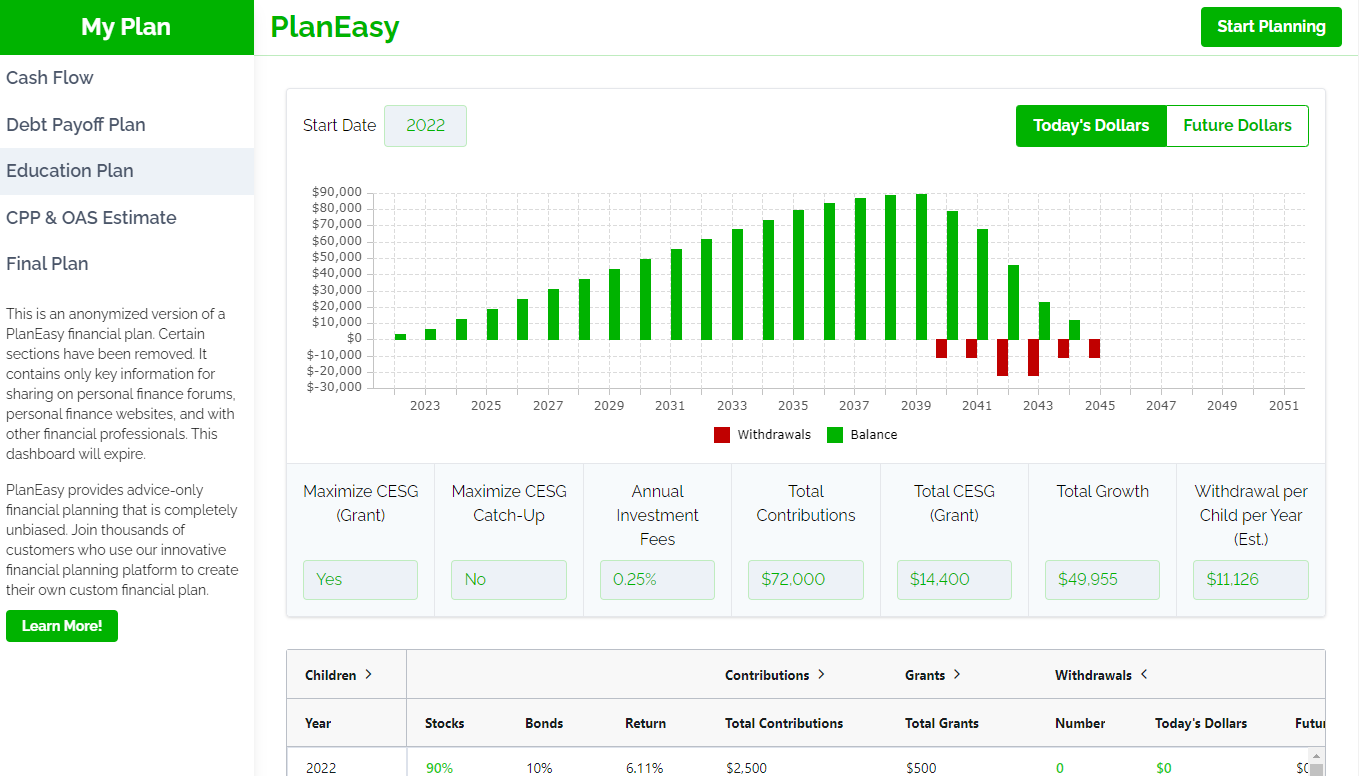Click the Number column header
The width and height of the screenshot is (1359, 776).
[x=1080, y=723]
